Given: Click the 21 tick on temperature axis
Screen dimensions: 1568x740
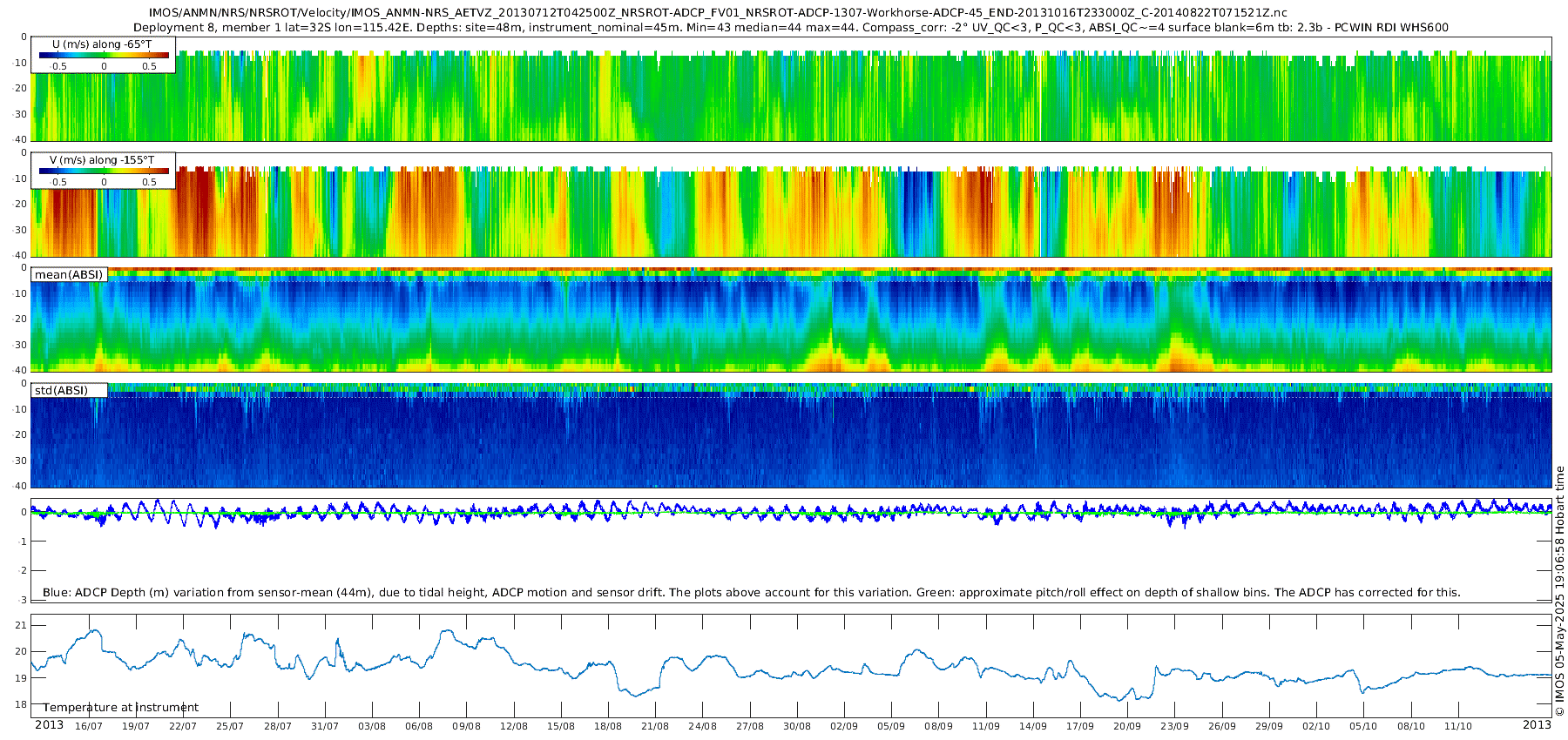Looking at the screenshot, I should click(22, 625).
